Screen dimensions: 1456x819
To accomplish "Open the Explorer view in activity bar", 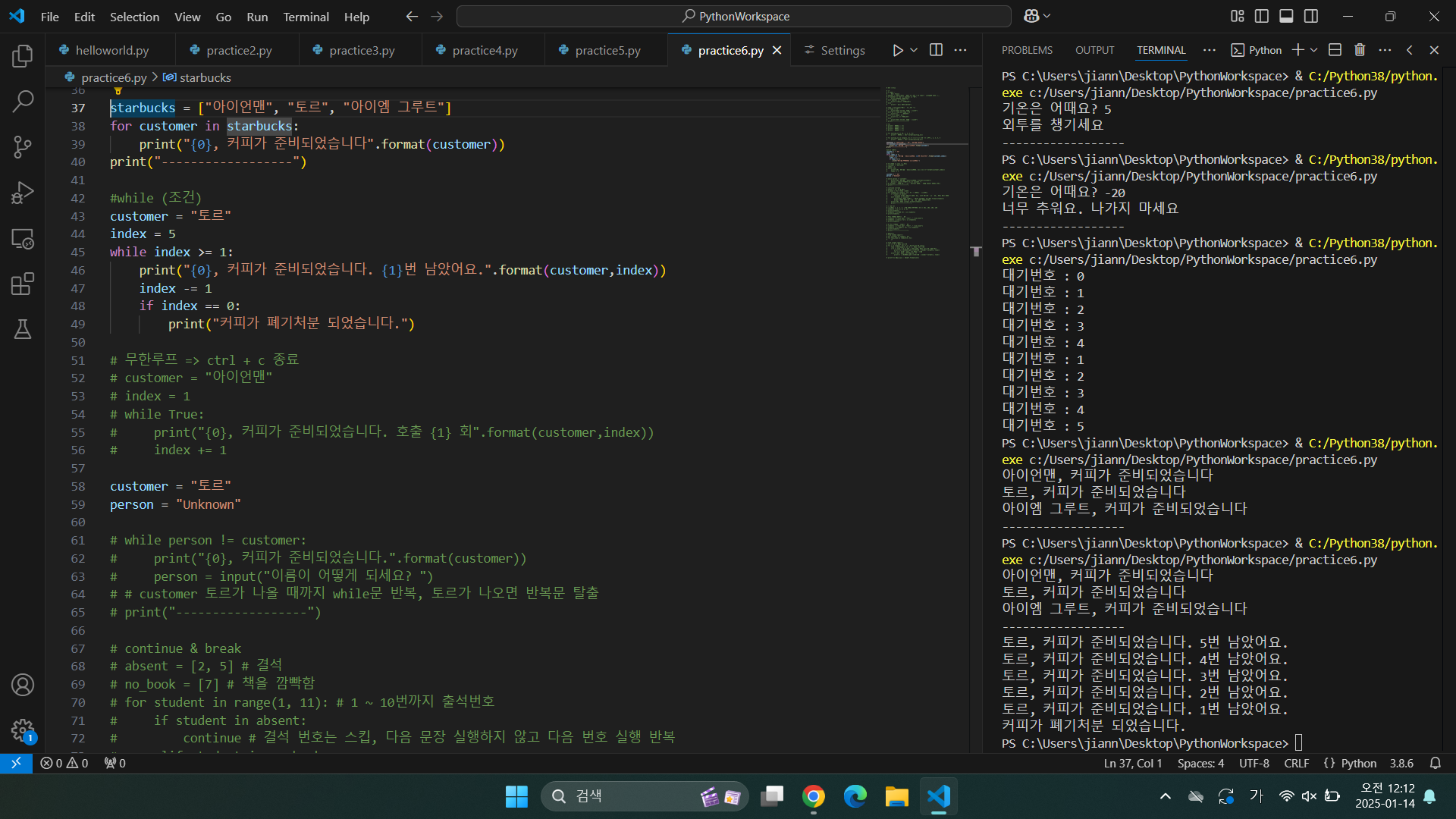I will click(23, 55).
